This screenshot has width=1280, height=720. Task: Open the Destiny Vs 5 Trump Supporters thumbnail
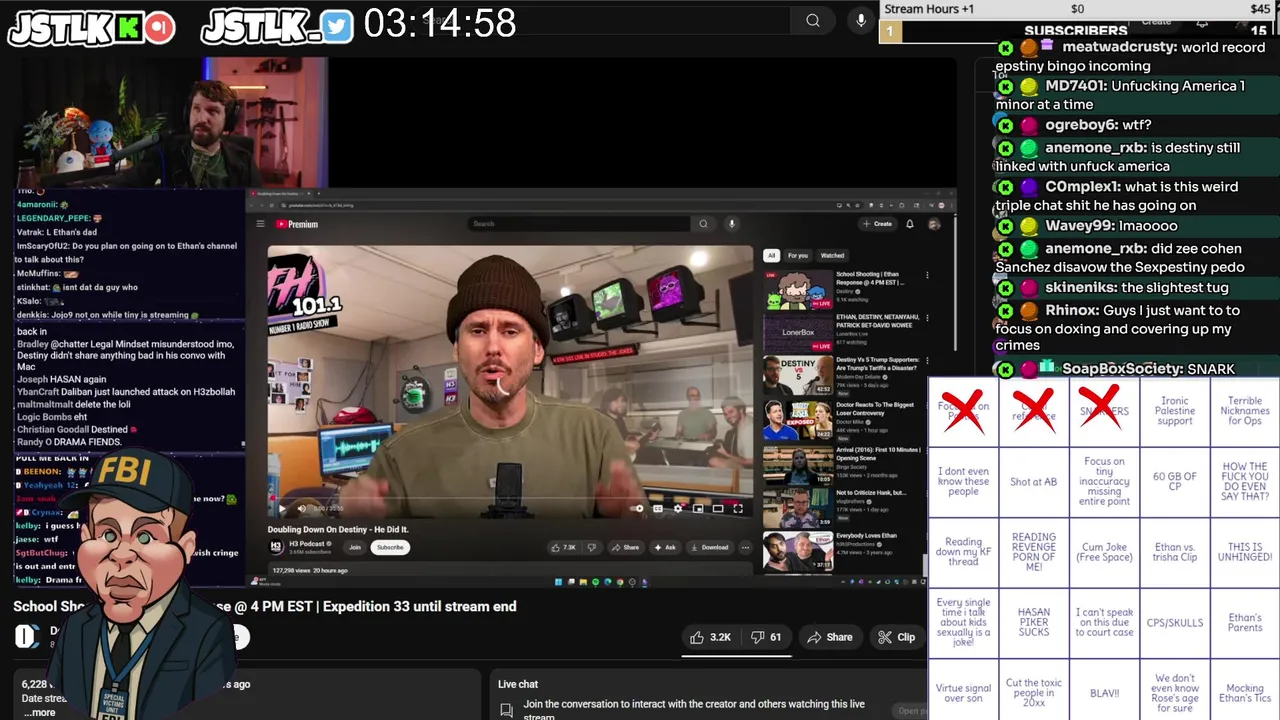tap(797, 375)
